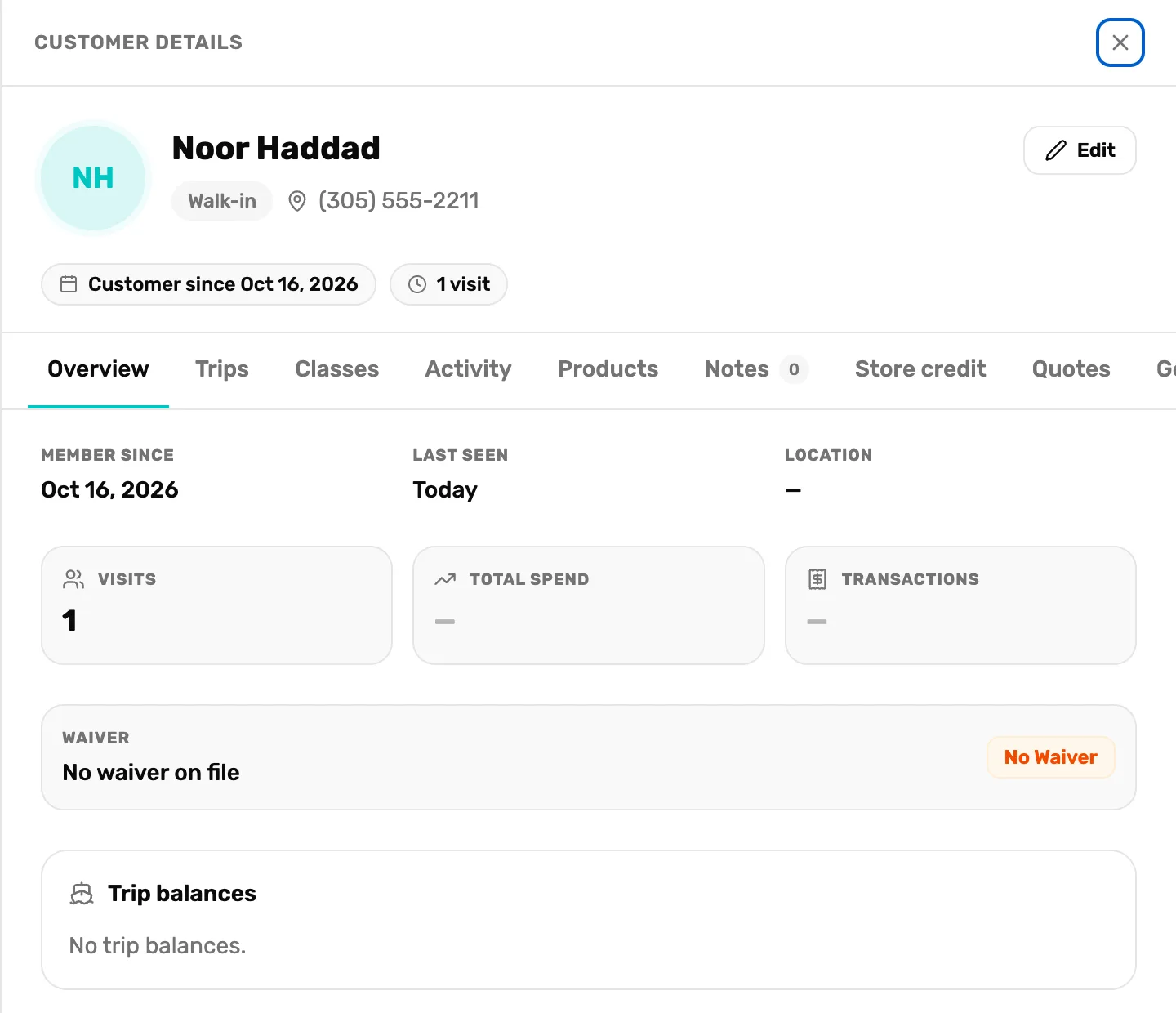
Task: Click the No trip balances message
Action: (158, 946)
